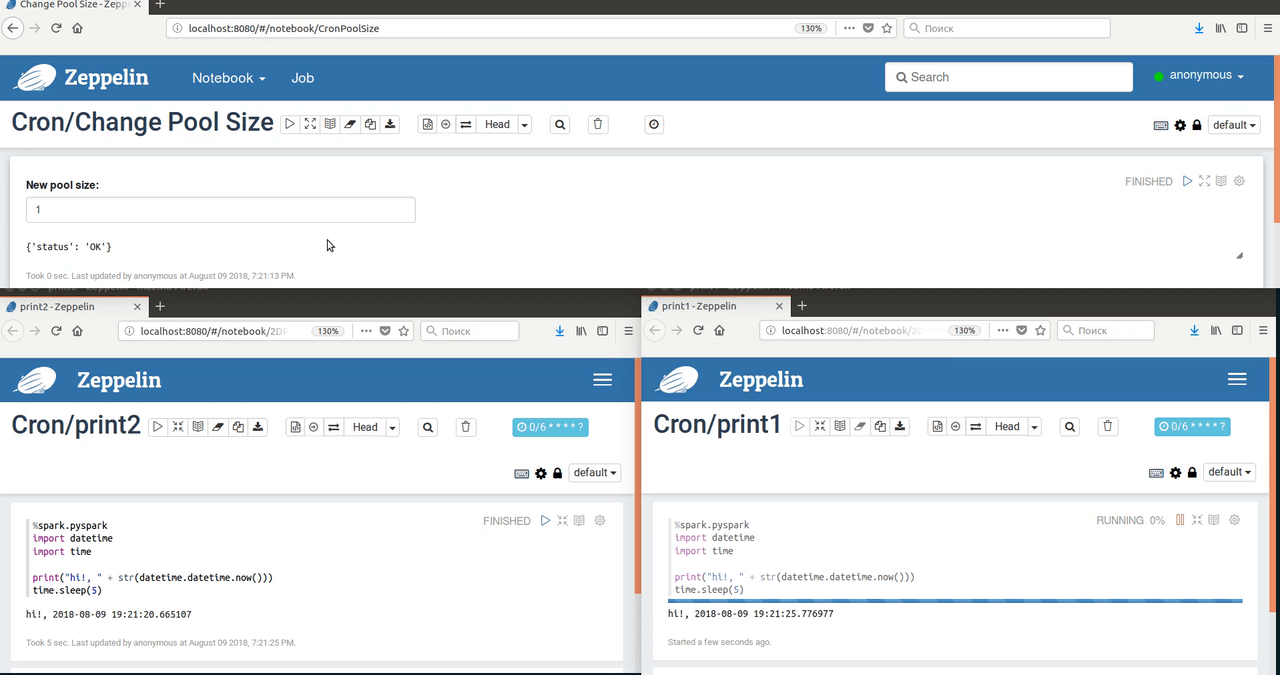Run the FINISHED paragraph in Cron/print2

tap(545, 520)
